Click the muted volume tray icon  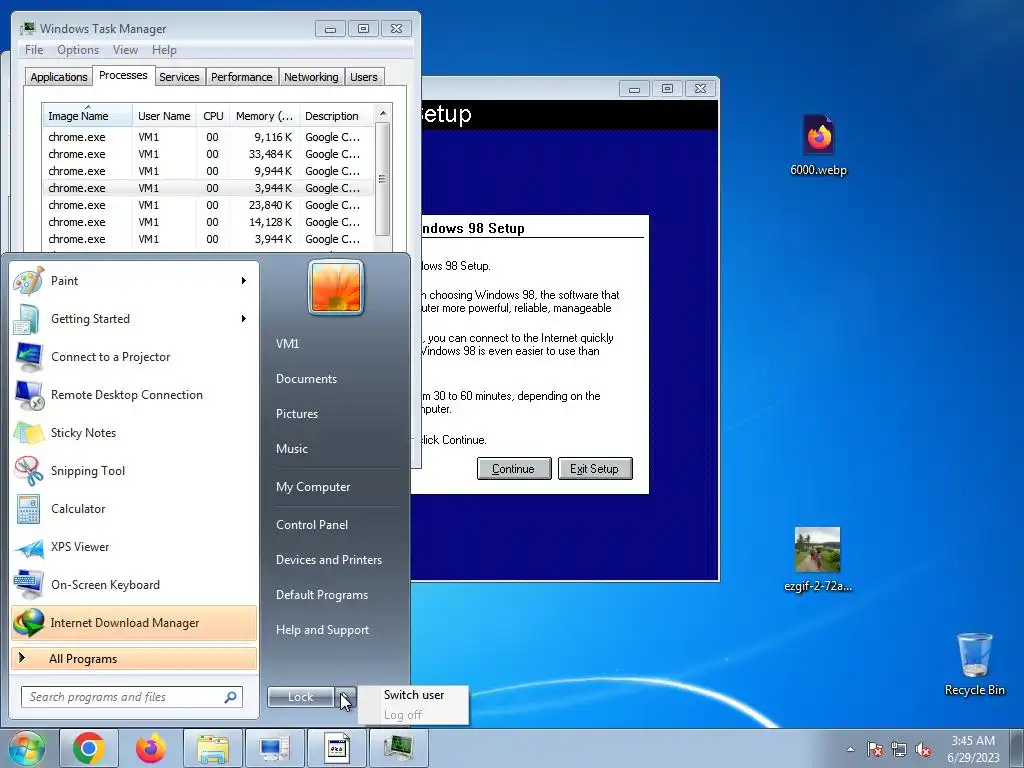(x=923, y=750)
